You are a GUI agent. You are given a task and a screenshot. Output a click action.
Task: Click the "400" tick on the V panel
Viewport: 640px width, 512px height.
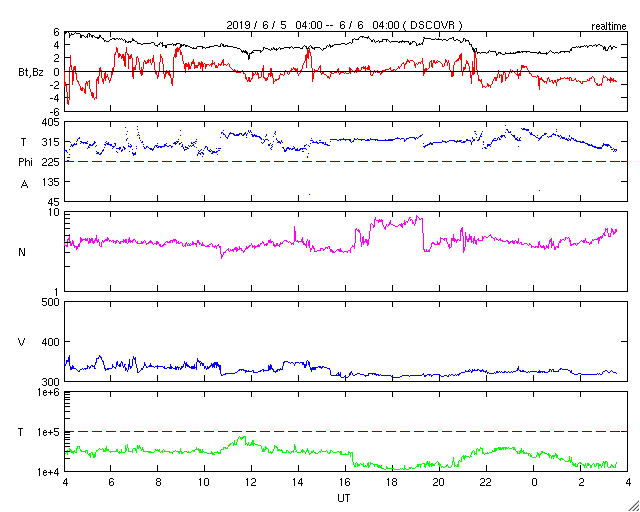(51, 342)
